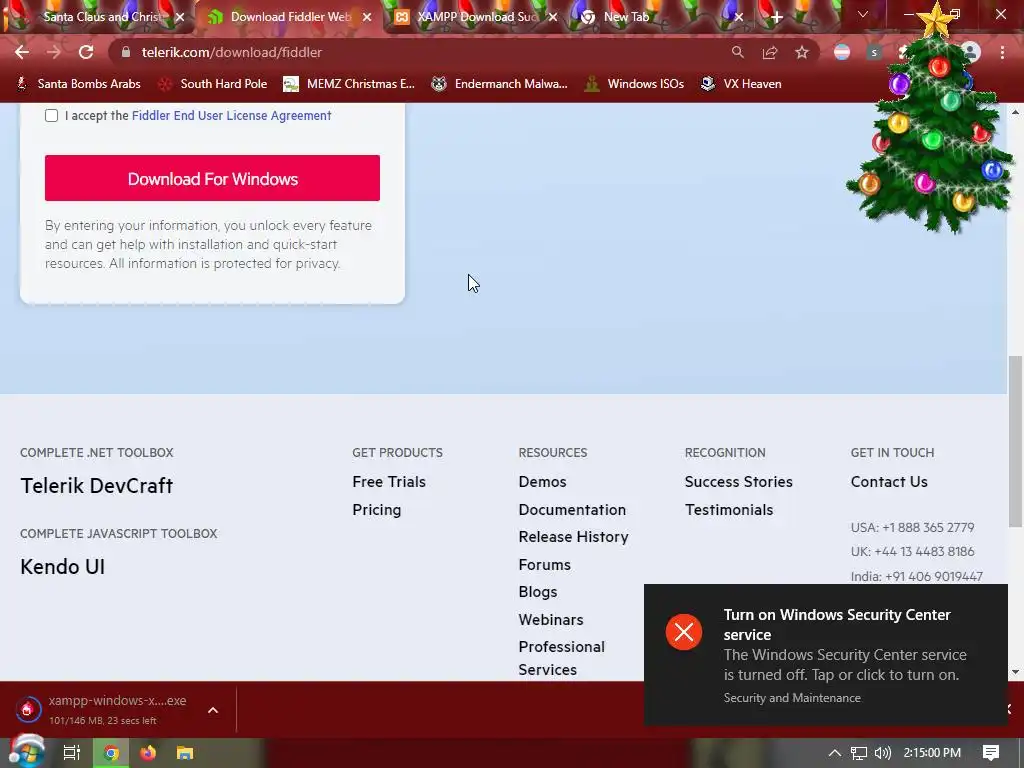
Task: Open Success Stories link
Action: (x=739, y=482)
